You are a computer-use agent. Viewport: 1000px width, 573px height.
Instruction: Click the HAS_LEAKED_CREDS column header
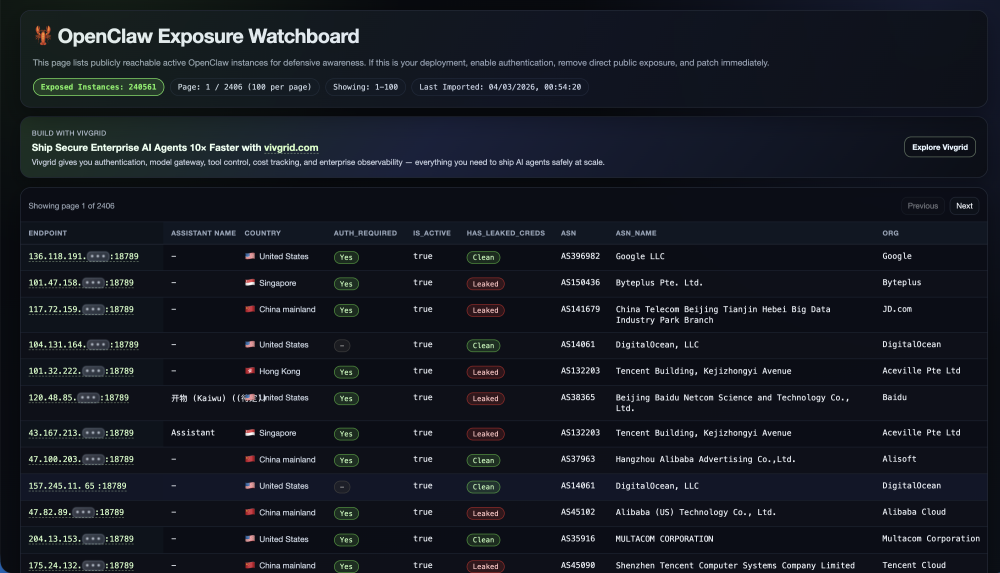click(x=506, y=233)
